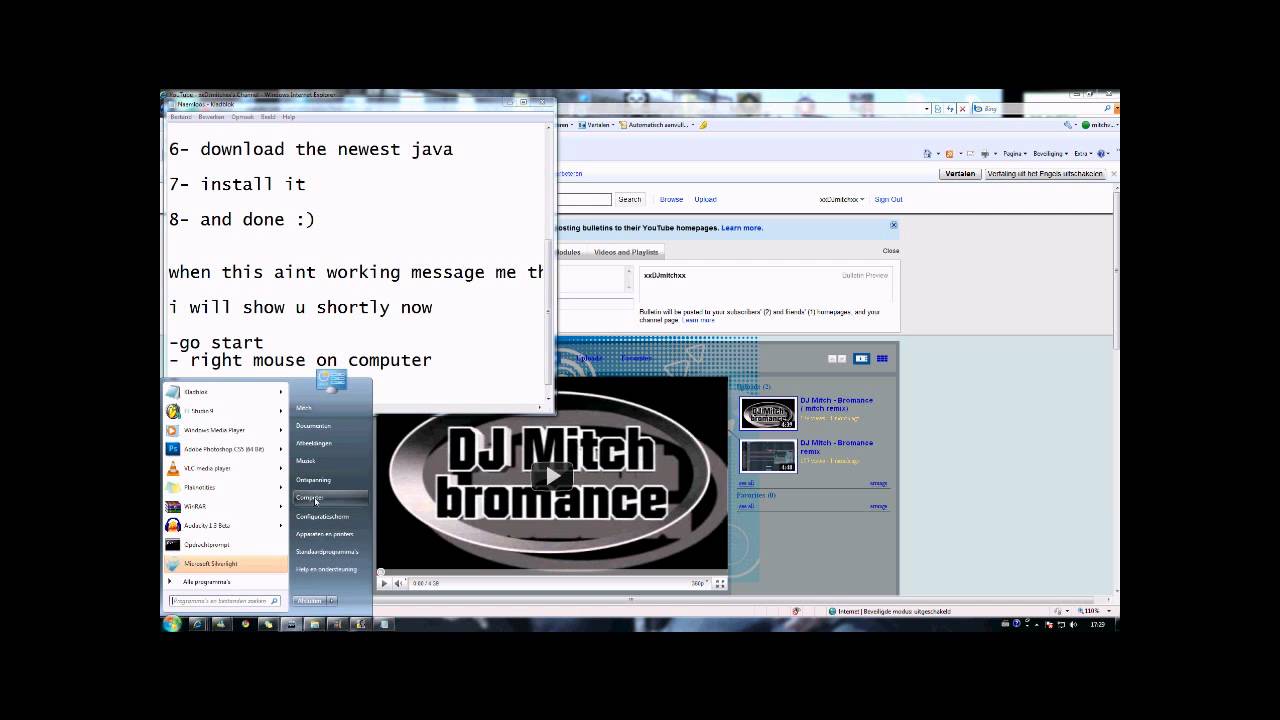This screenshot has width=1280, height=720.
Task: Open Opmaak menu in Notepad
Action: click(243, 117)
